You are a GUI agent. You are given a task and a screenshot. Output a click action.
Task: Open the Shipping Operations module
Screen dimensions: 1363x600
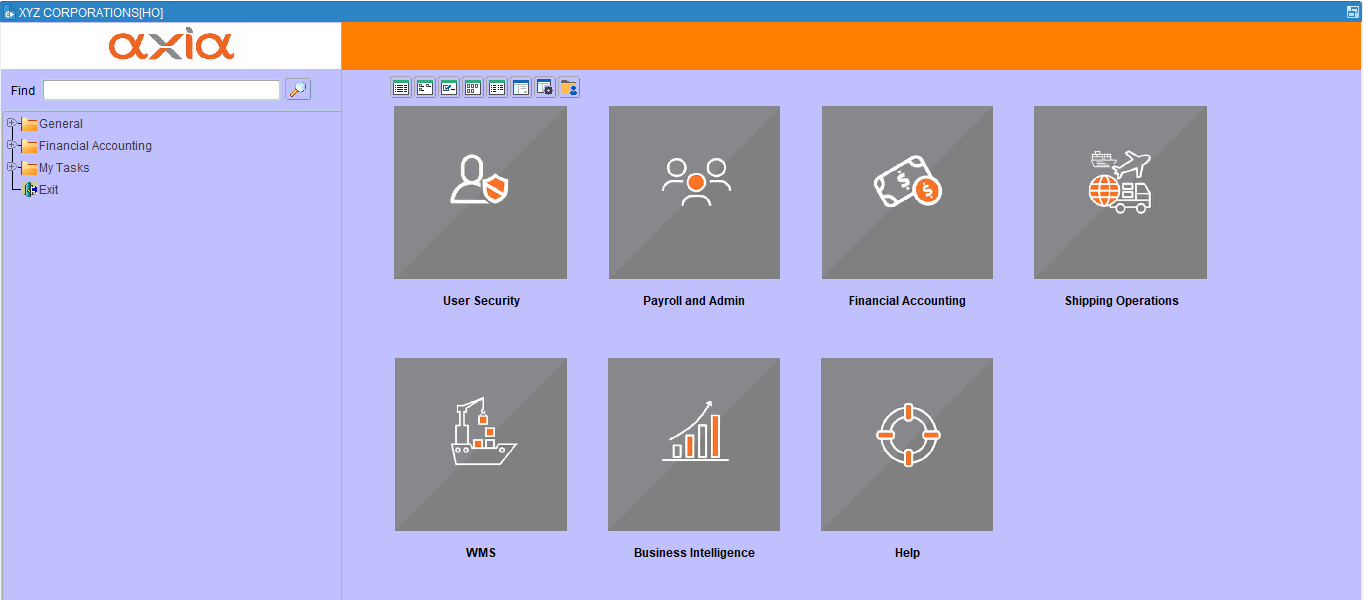click(x=1119, y=192)
